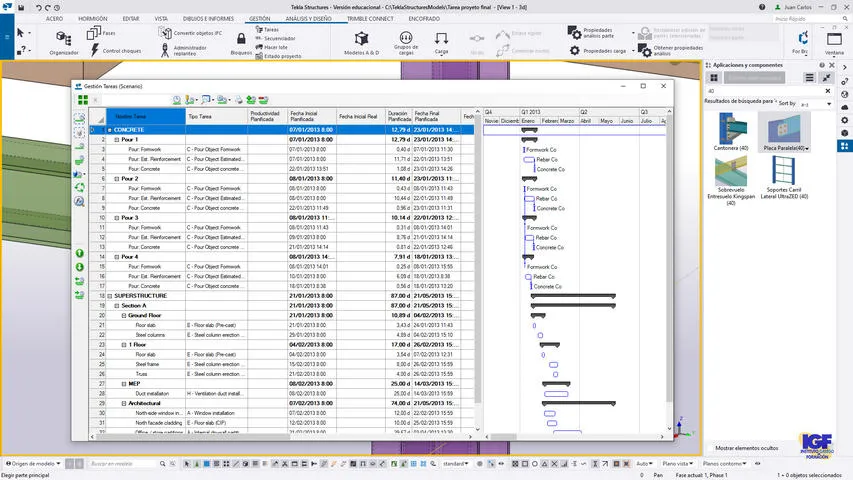Collapse the SUPERSTRUCTURE group
The width and height of the screenshot is (853, 480).
tap(109, 296)
